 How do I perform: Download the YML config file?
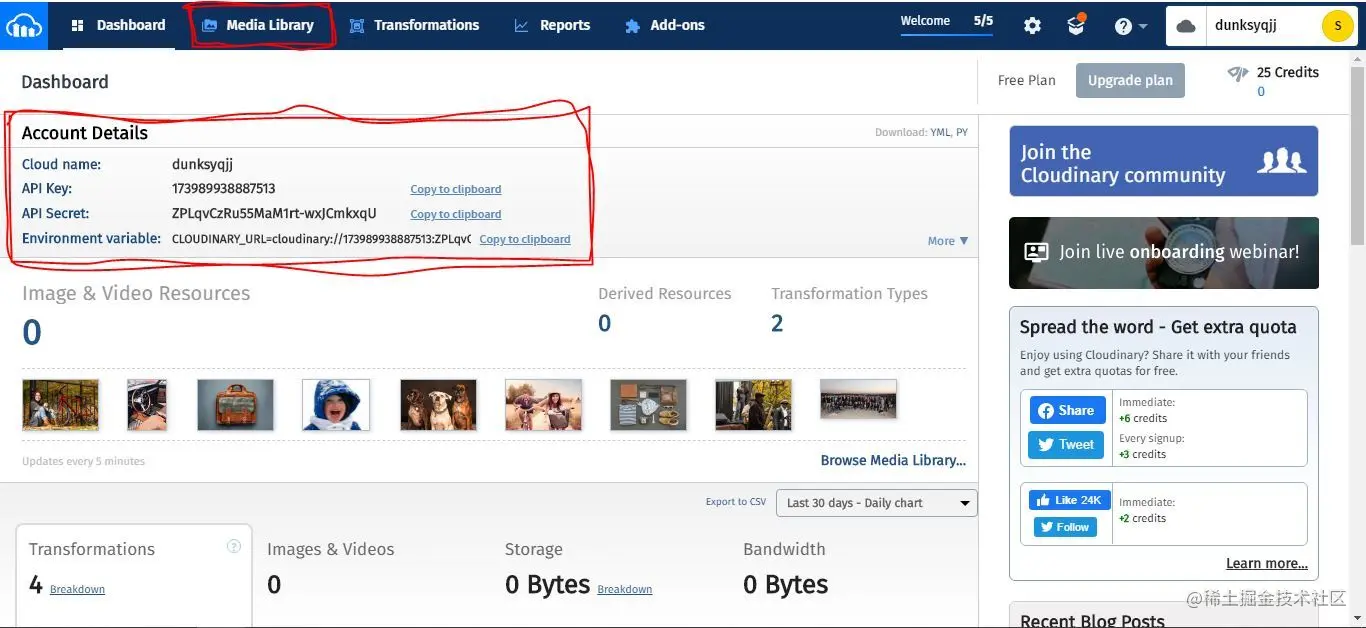tap(940, 132)
